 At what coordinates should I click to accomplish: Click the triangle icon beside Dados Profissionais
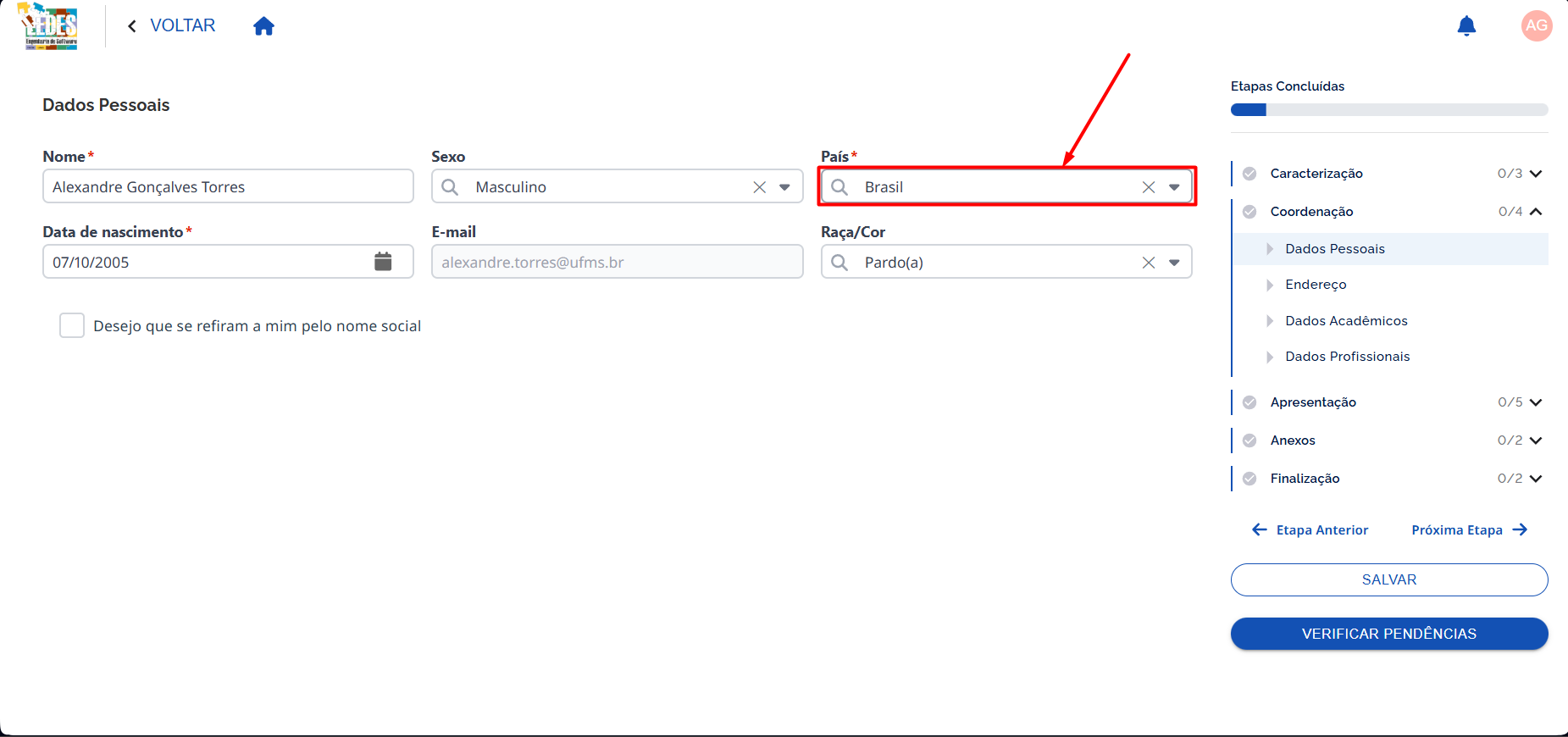click(x=1270, y=357)
